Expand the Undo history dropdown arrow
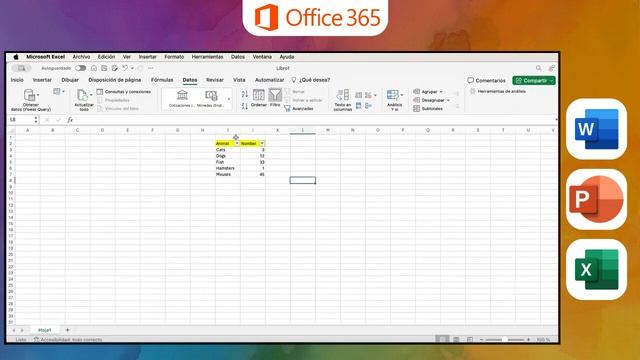This screenshot has width=640, height=360. 132,69
